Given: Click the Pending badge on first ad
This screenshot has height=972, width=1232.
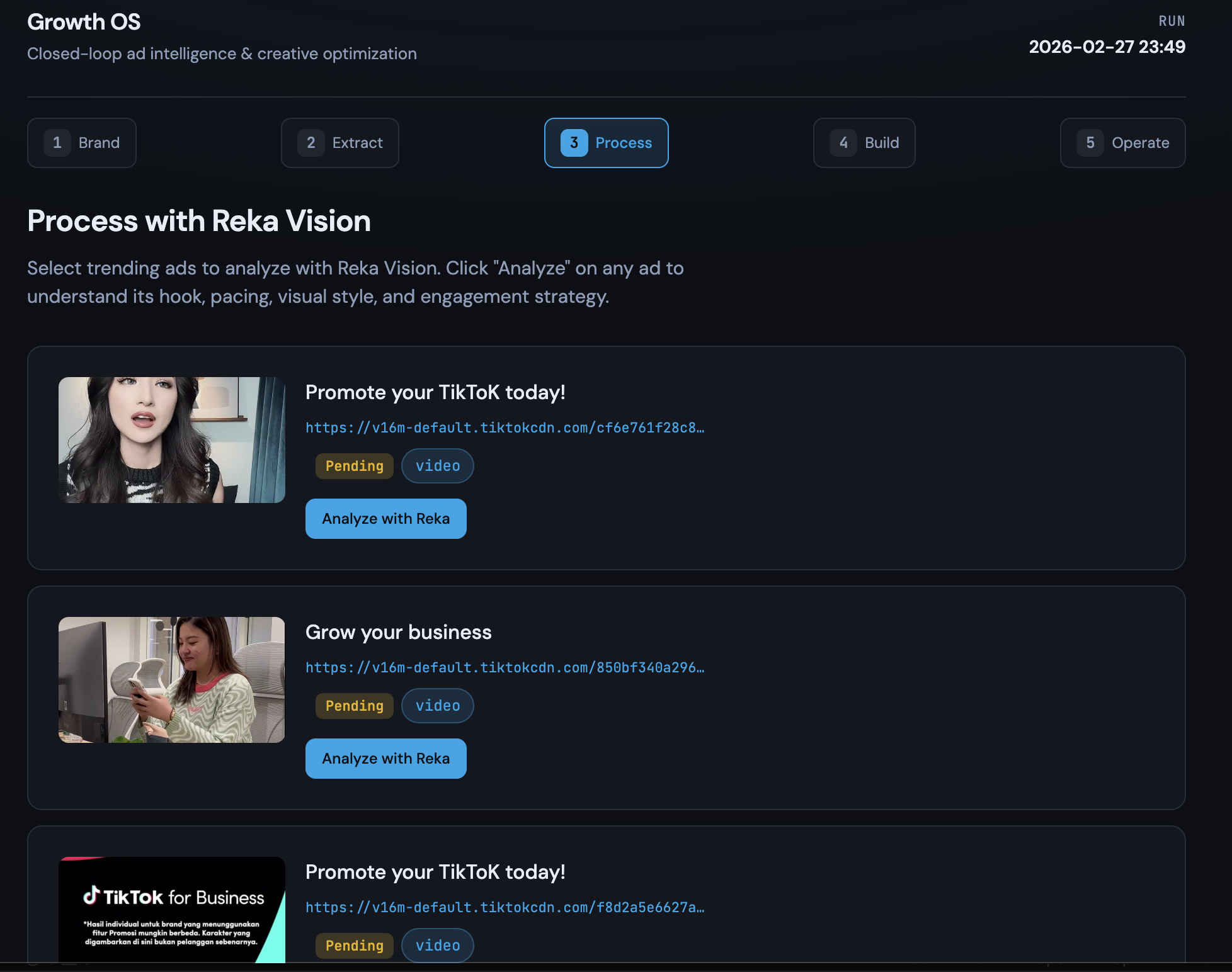Looking at the screenshot, I should coord(355,466).
